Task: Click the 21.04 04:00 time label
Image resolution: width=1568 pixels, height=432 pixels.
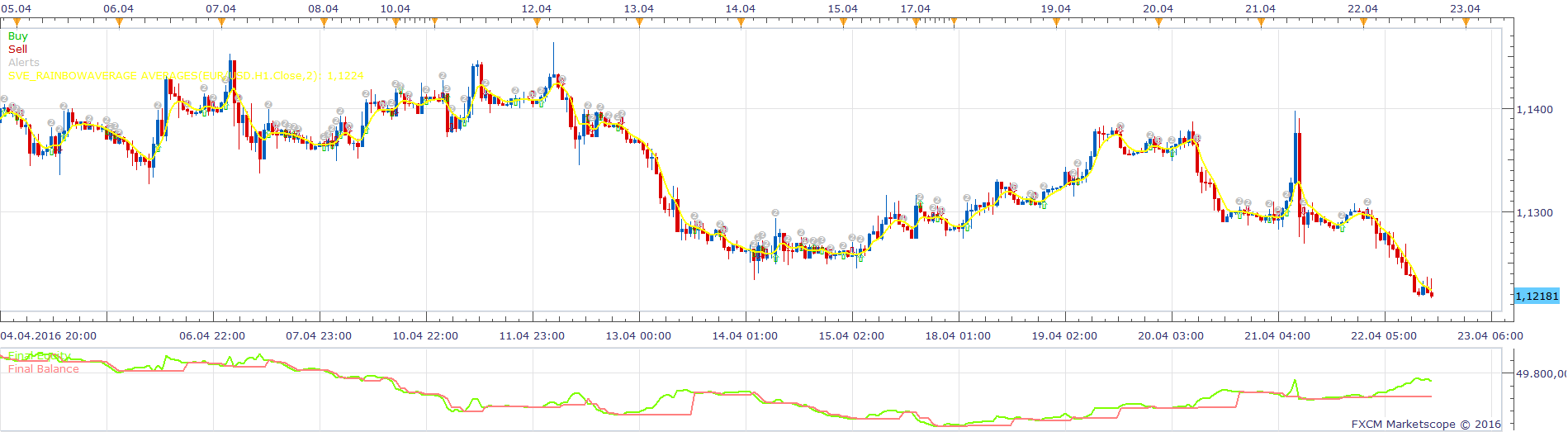Action: click(1277, 336)
